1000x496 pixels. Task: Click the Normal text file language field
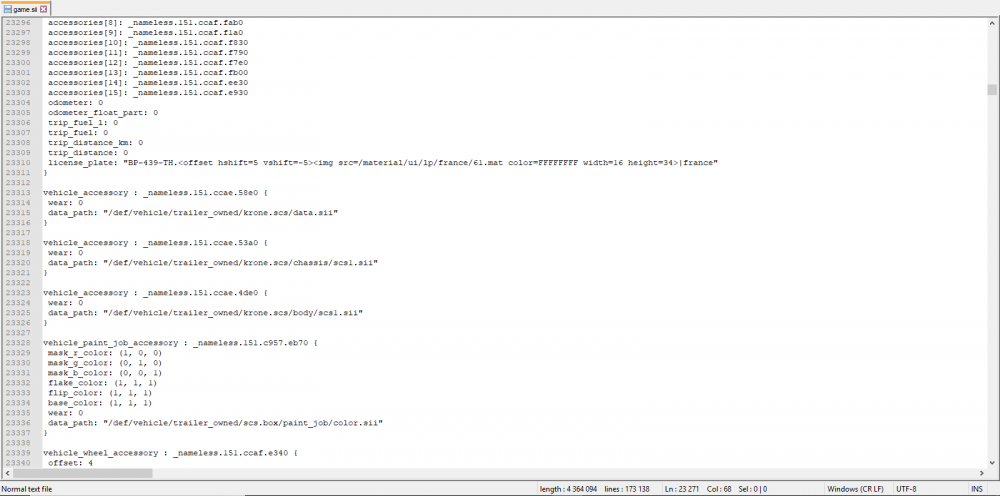[28, 489]
